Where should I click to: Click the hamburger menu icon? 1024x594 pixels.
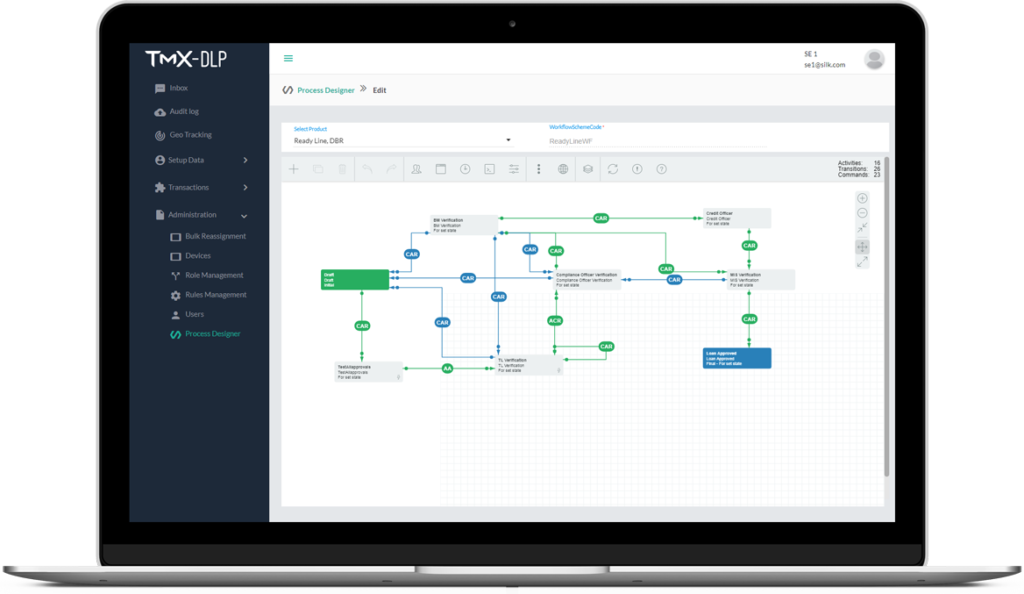click(288, 58)
